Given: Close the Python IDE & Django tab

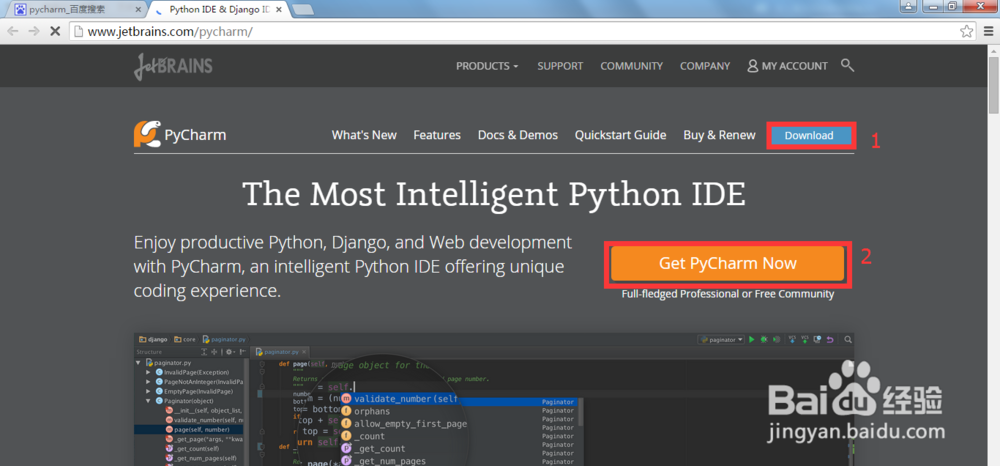Looking at the screenshot, I should tap(279, 10).
